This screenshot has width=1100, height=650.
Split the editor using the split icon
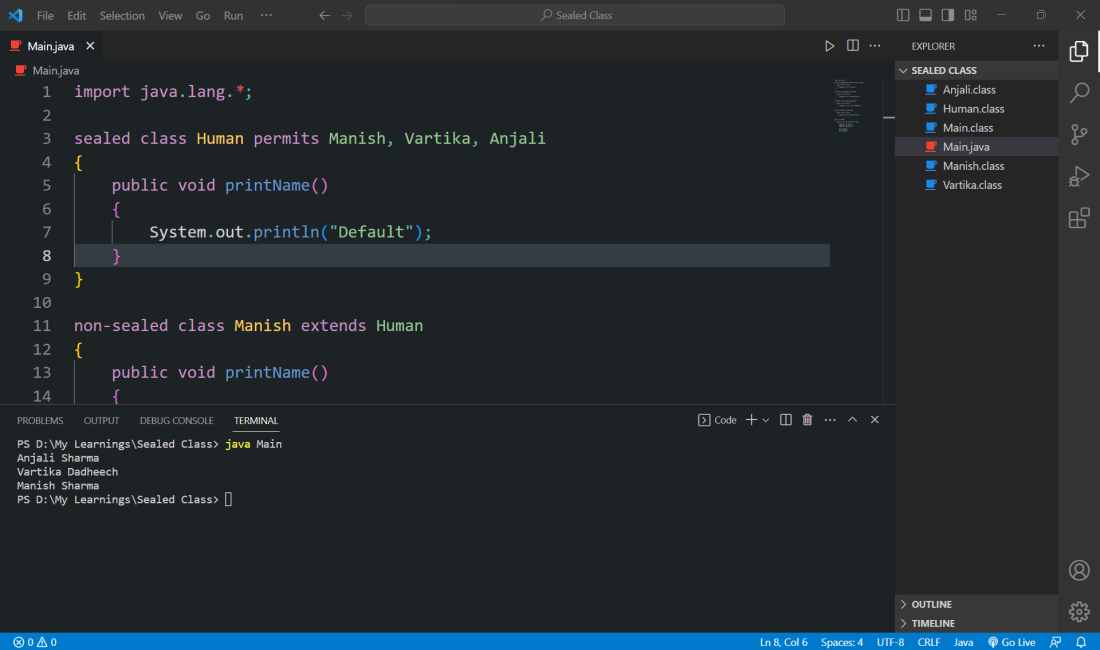(853, 45)
